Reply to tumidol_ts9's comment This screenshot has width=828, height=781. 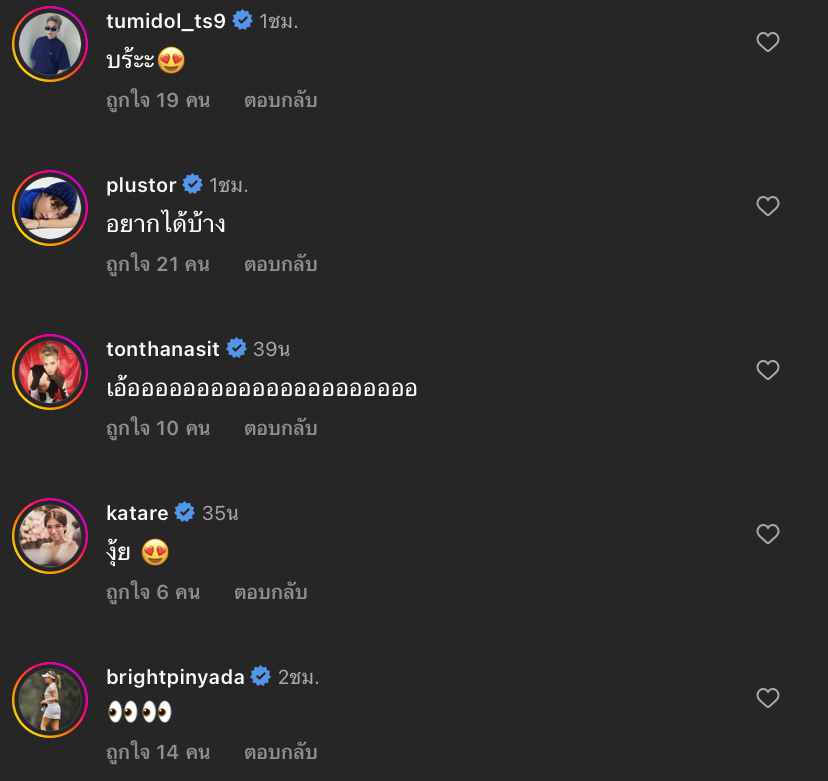280,100
